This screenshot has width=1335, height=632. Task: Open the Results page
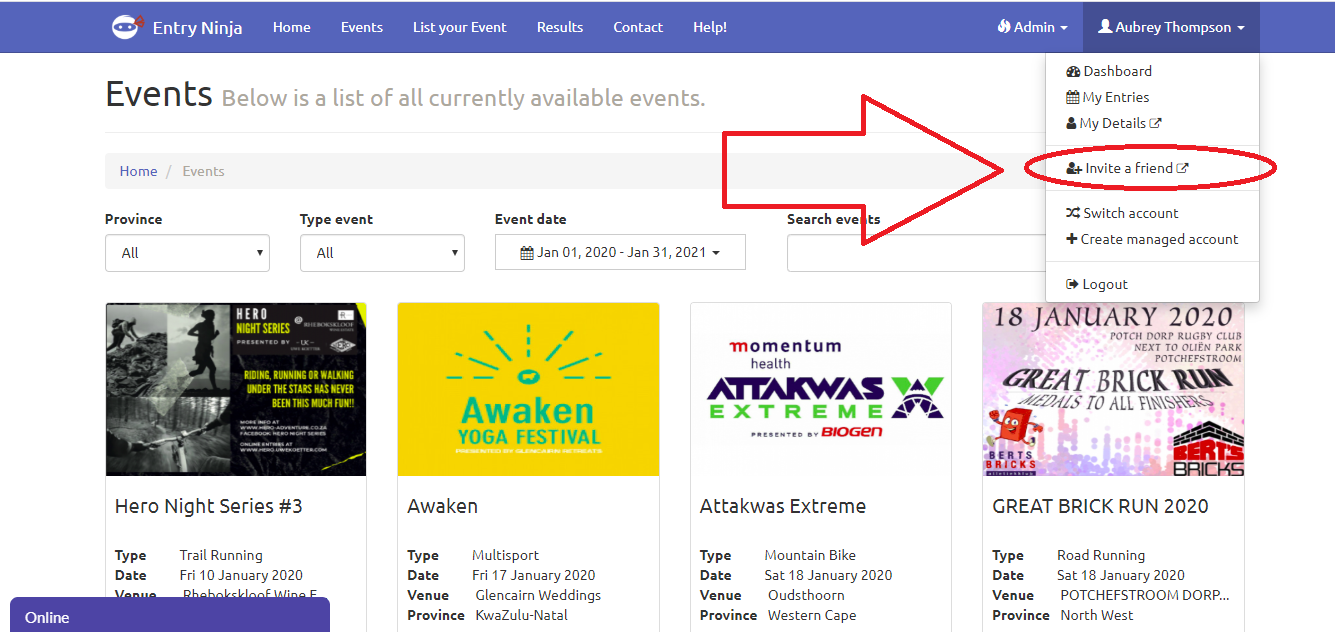click(560, 27)
